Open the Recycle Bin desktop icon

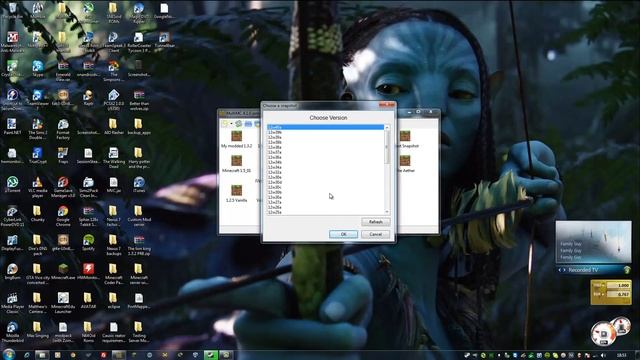tap(12, 11)
